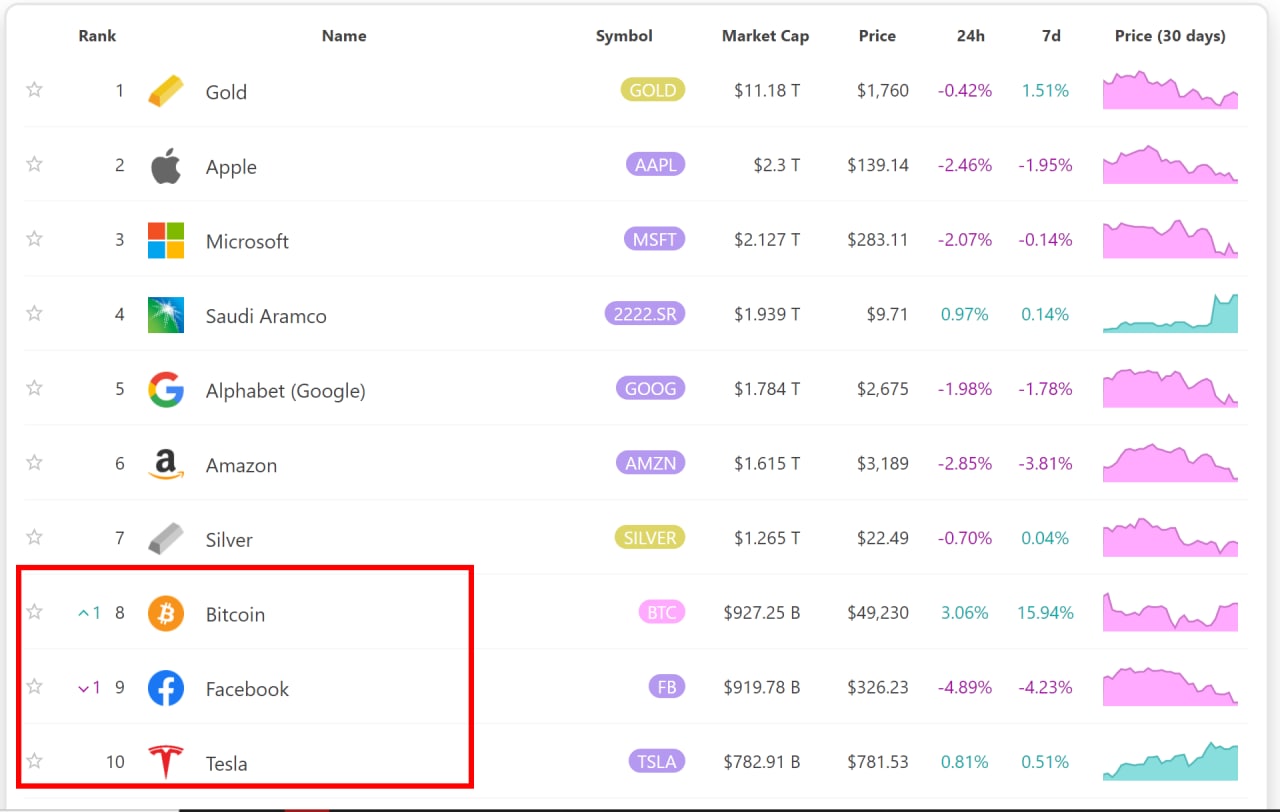
Task: Sort by the Name column header
Action: (344, 36)
